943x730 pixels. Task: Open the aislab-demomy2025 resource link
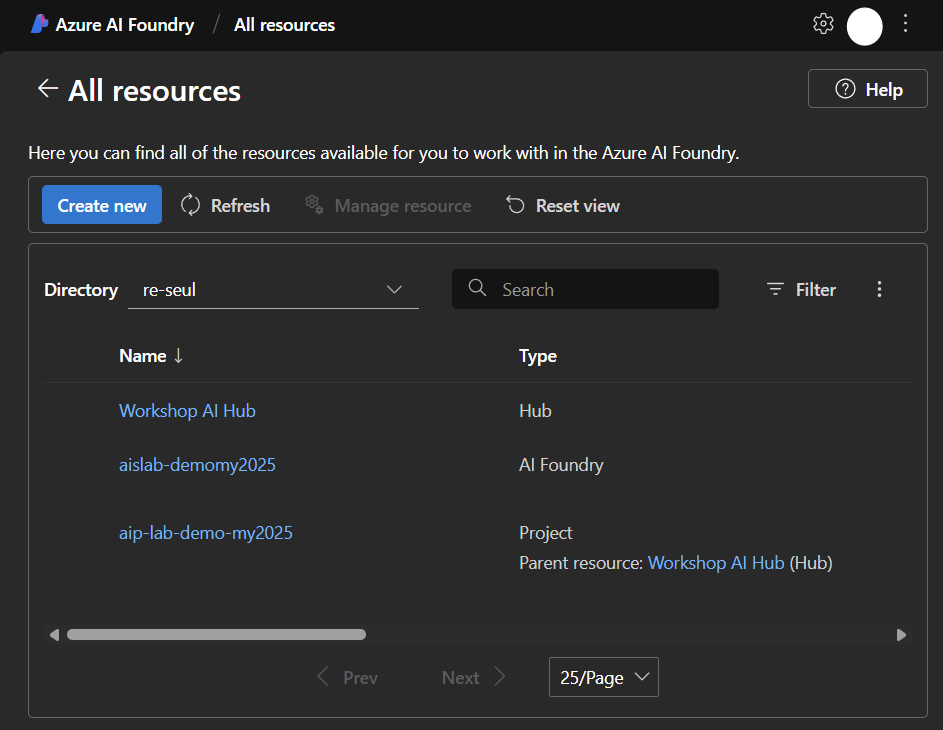tap(197, 465)
